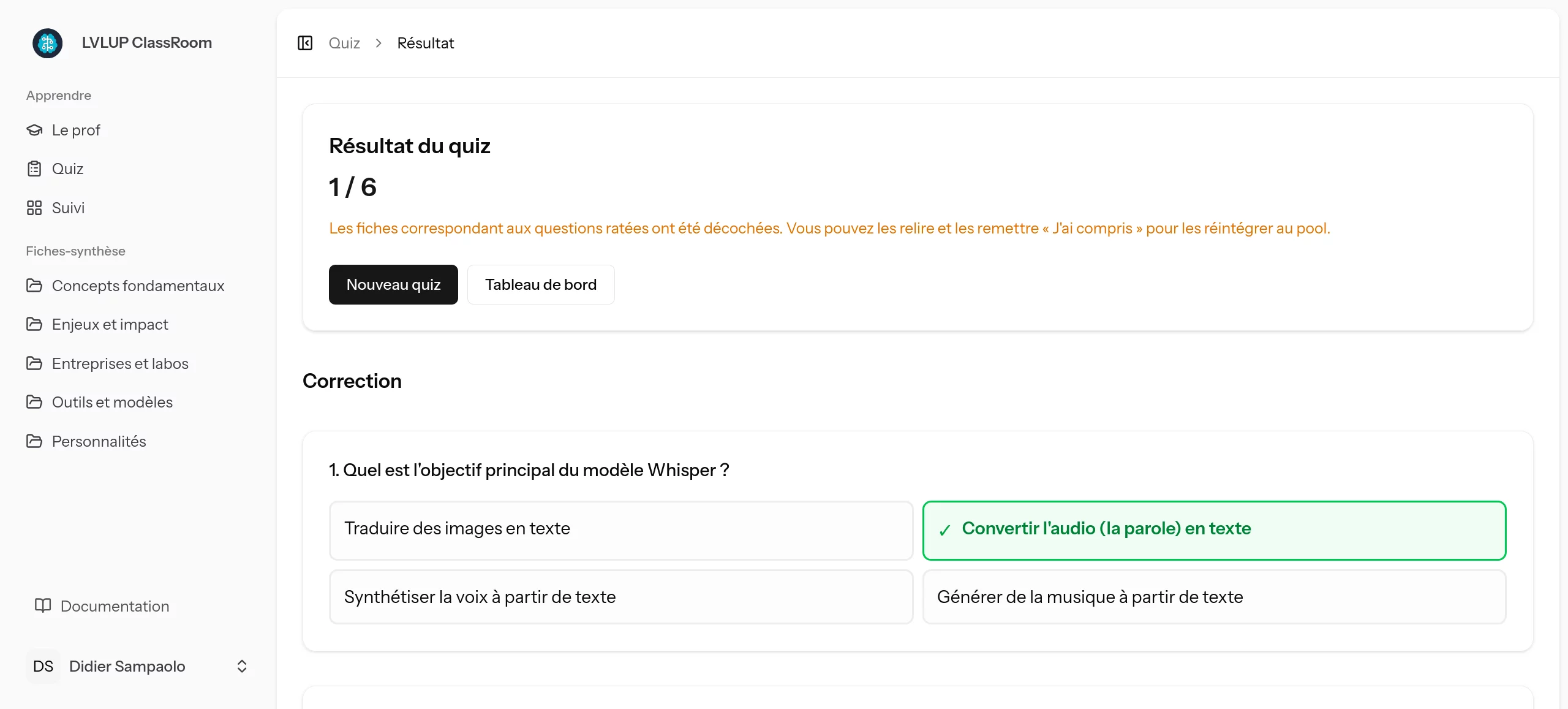Image resolution: width=1568 pixels, height=709 pixels.
Task: Collapse the sidebar with the panel icon
Action: pos(306,43)
